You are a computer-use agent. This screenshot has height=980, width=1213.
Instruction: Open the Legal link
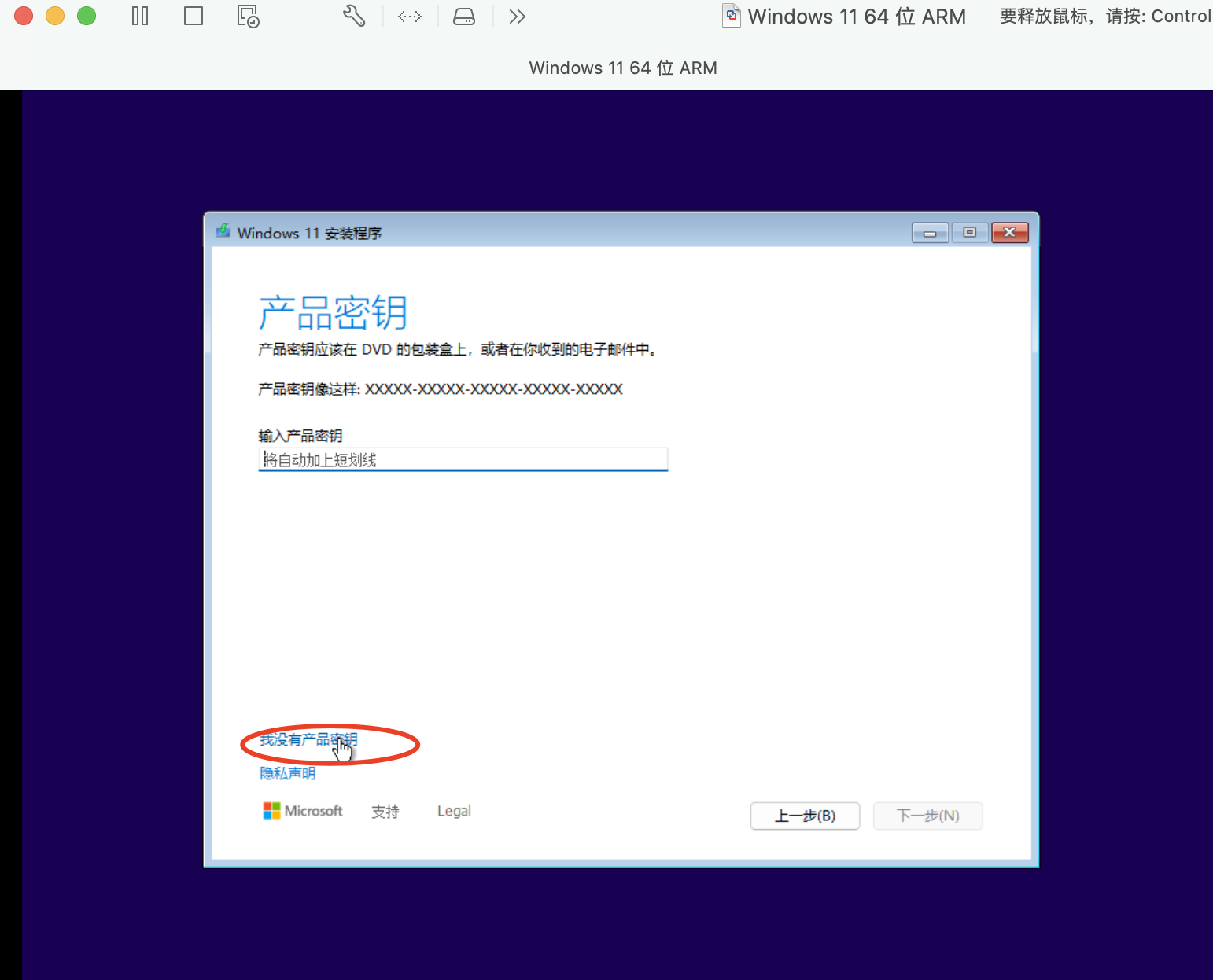454,810
